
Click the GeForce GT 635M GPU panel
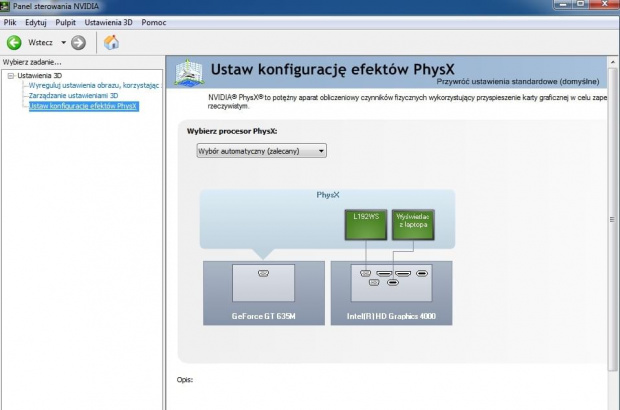click(x=264, y=293)
